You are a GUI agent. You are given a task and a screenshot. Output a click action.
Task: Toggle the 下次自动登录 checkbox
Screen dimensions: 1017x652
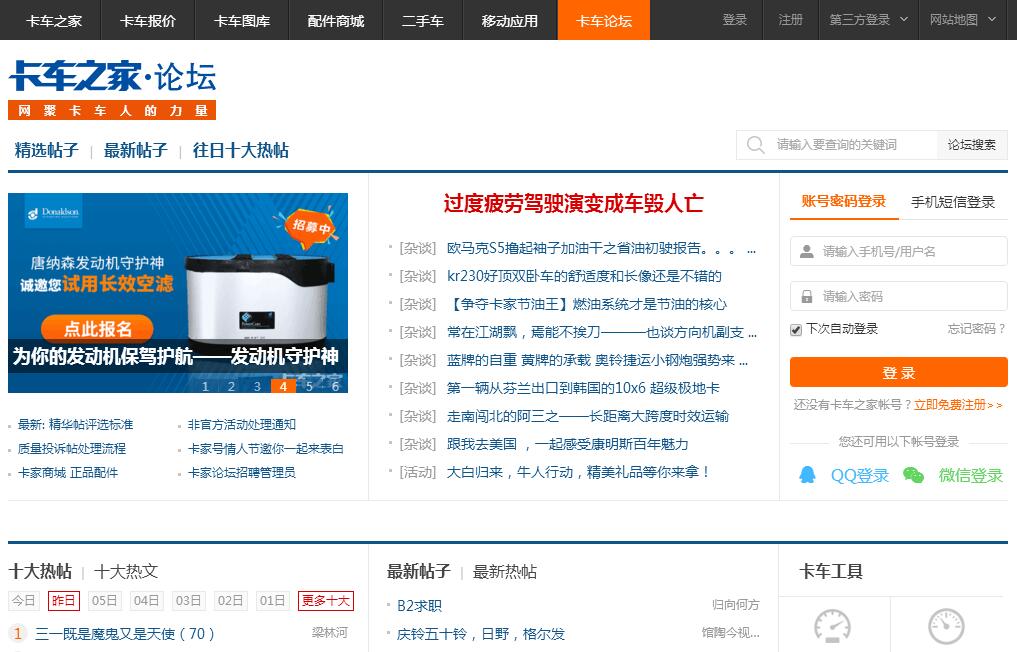796,329
